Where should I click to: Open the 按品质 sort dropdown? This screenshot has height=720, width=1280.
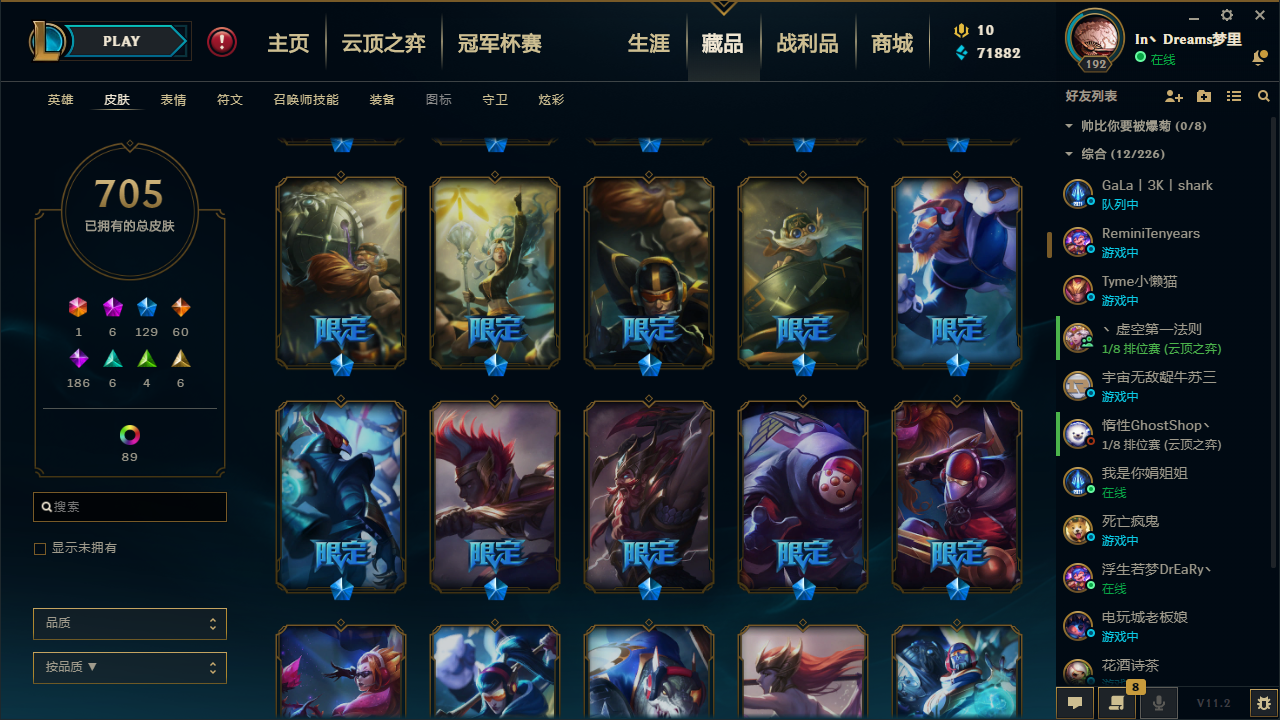coord(130,667)
